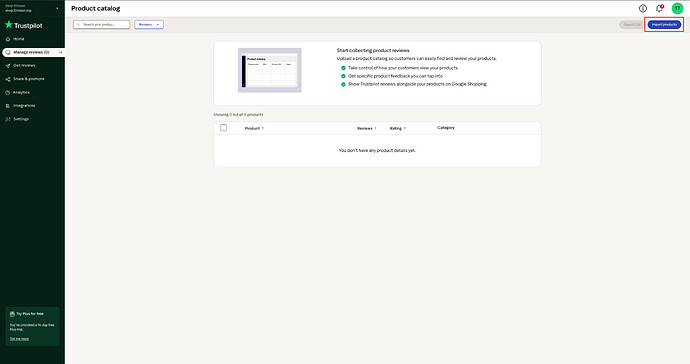Click the product catalog preview thumbnail
The width and height of the screenshot is (690, 364).
coord(270,70)
